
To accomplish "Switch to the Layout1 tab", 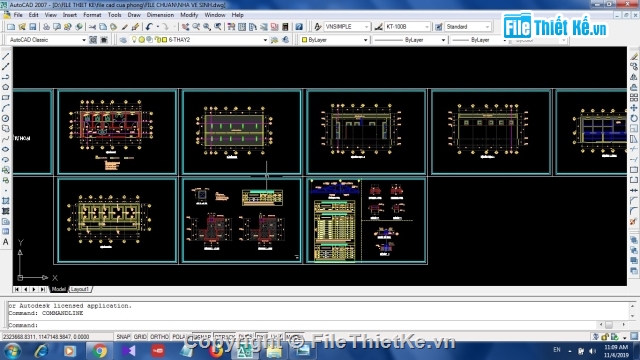I will [80, 289].
